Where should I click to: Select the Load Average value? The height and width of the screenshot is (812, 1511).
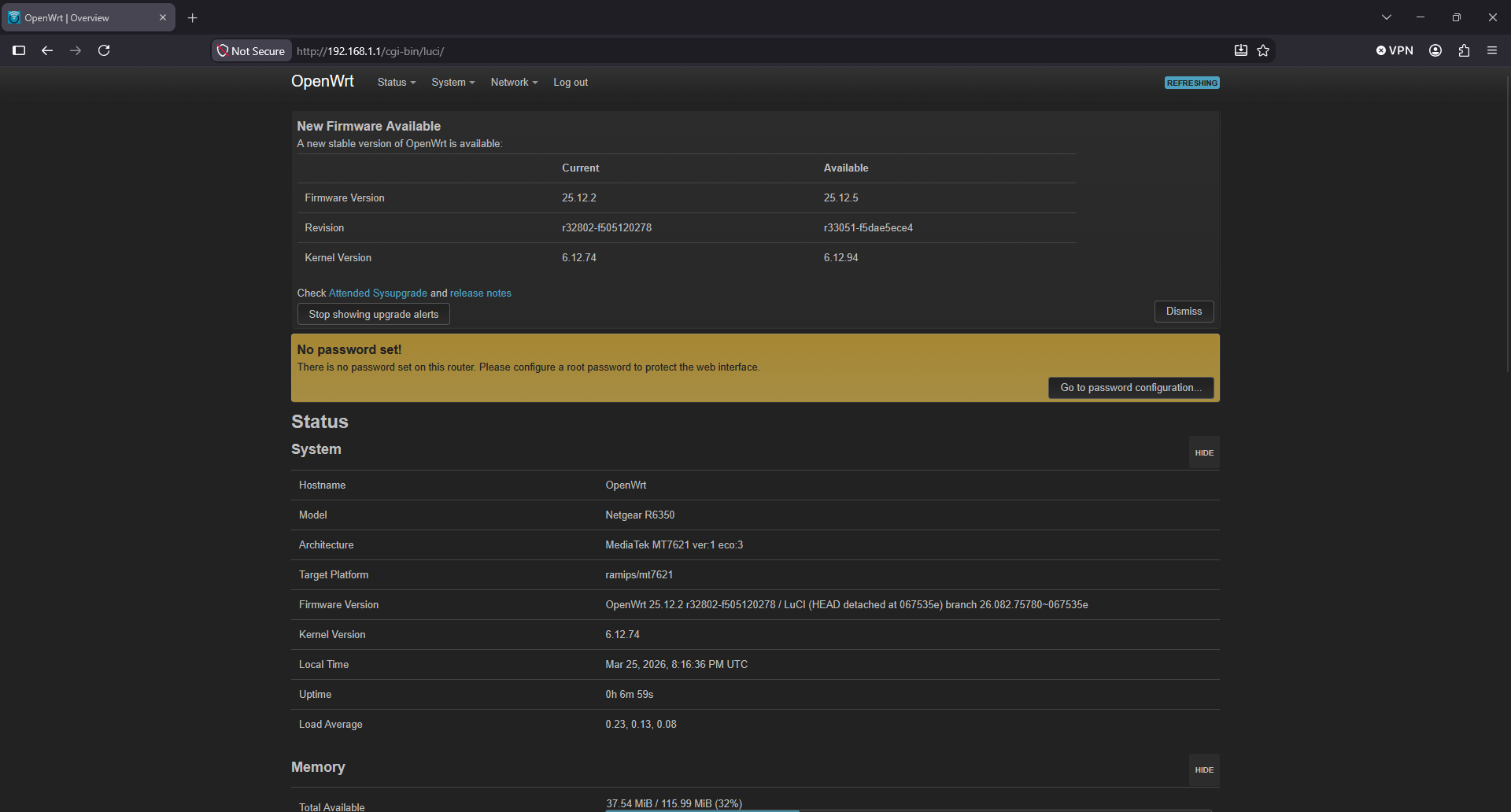pos(641,725)
